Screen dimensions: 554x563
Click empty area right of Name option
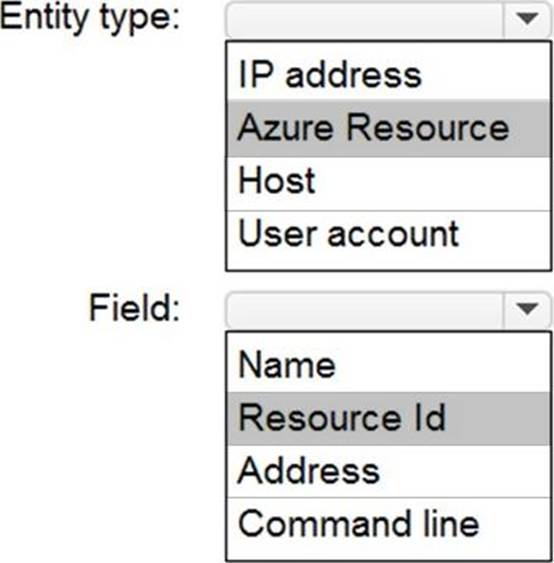click(x=443, y=366)
